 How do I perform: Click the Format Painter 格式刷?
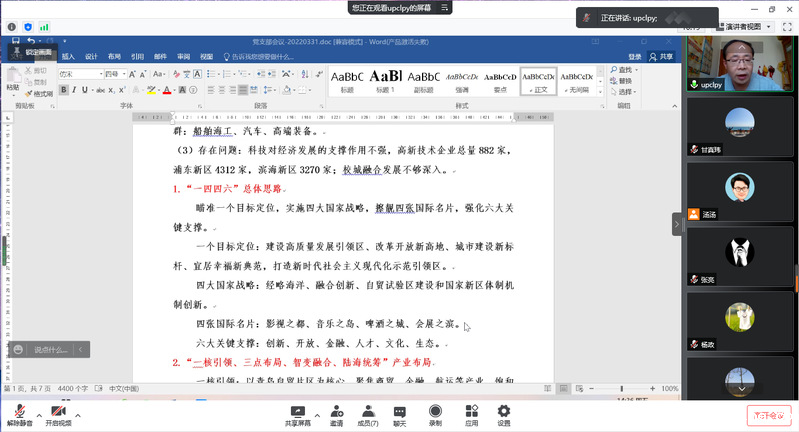click(39, 93)
